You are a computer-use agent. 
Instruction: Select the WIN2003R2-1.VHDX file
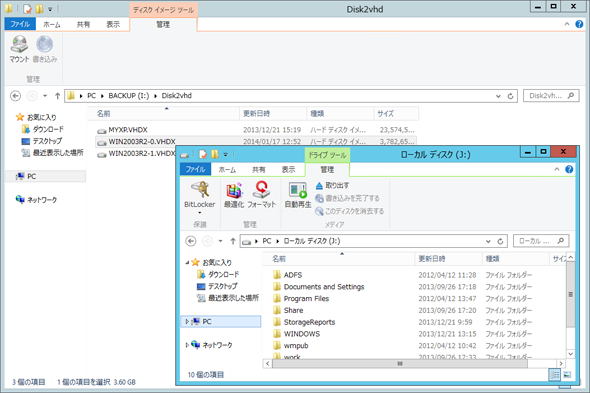point(136,154)
